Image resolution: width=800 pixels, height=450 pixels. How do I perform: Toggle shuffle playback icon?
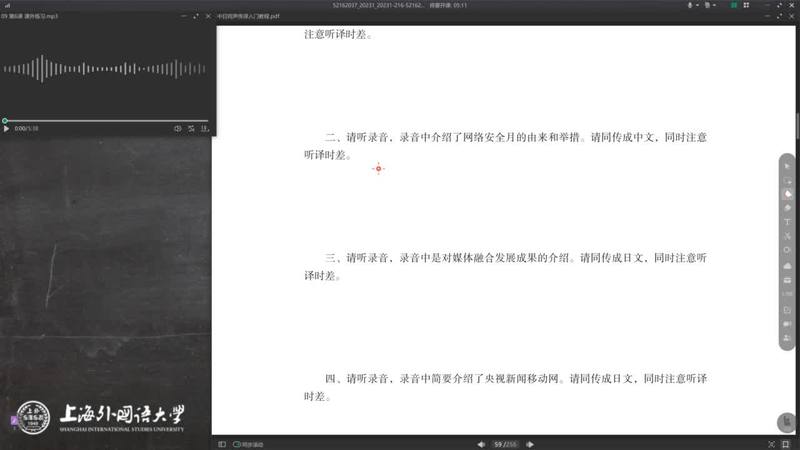[x=191, y=129]
